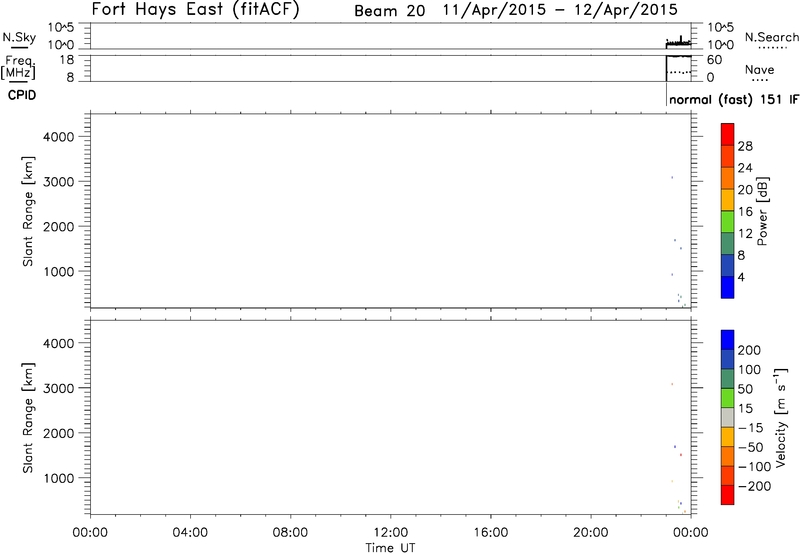Click the '28' label on Power colorbar
Screen dimensions: 800x554
pos(745,146)
